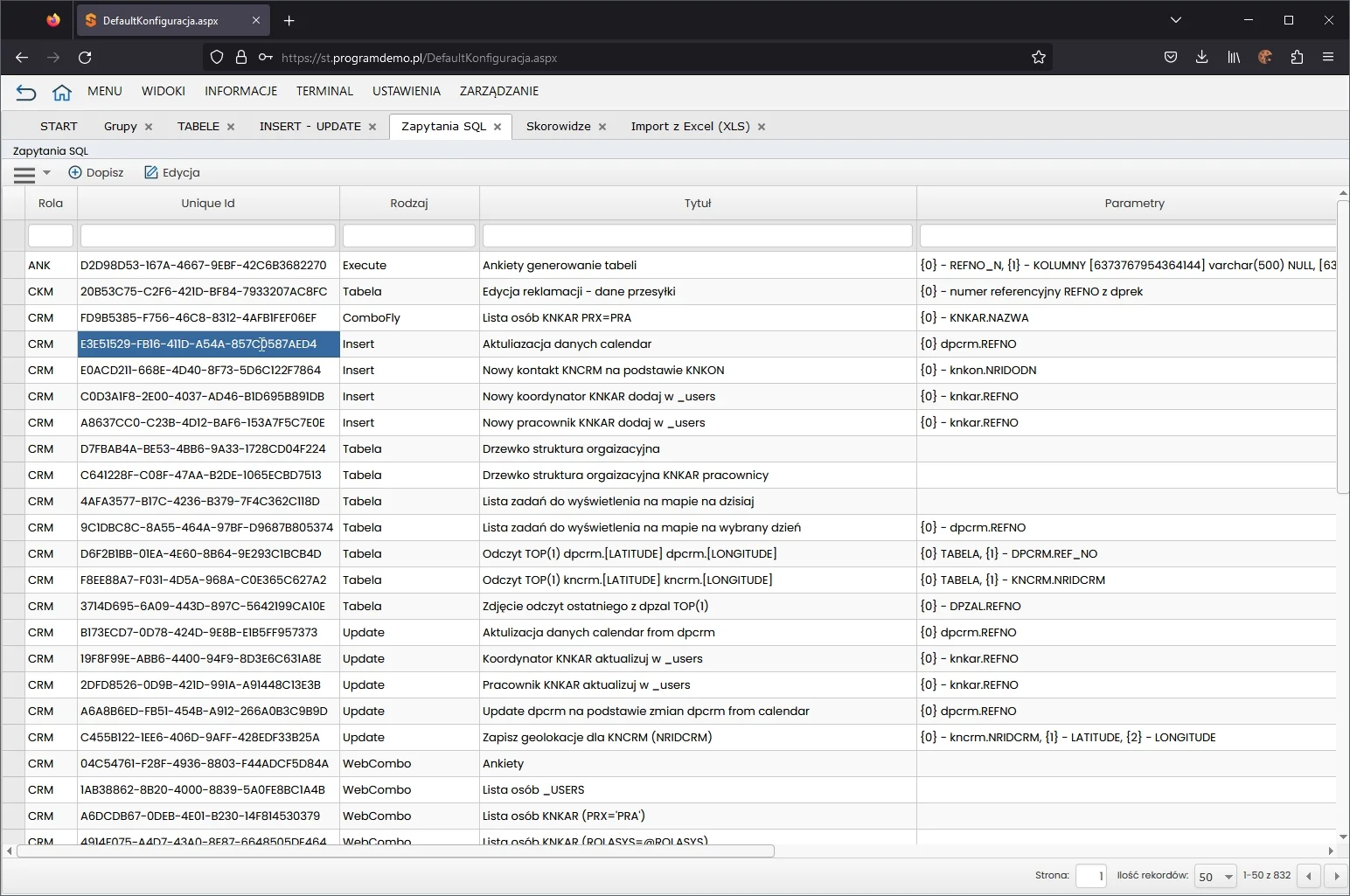Open the ZARZĄDZANIE menu
The image size is (1350, 896).
tap(498, 91)
